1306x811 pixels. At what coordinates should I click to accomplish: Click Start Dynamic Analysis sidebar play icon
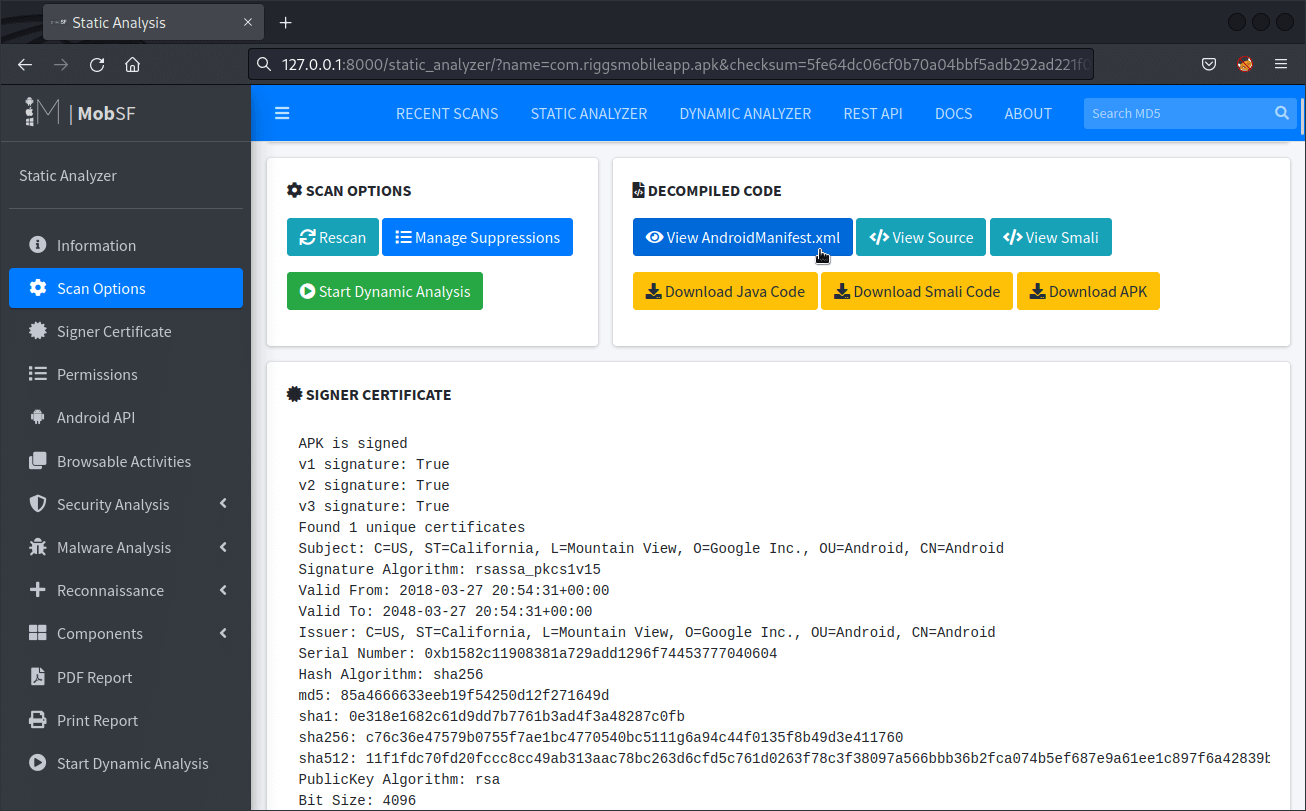[x=38, y=763]
